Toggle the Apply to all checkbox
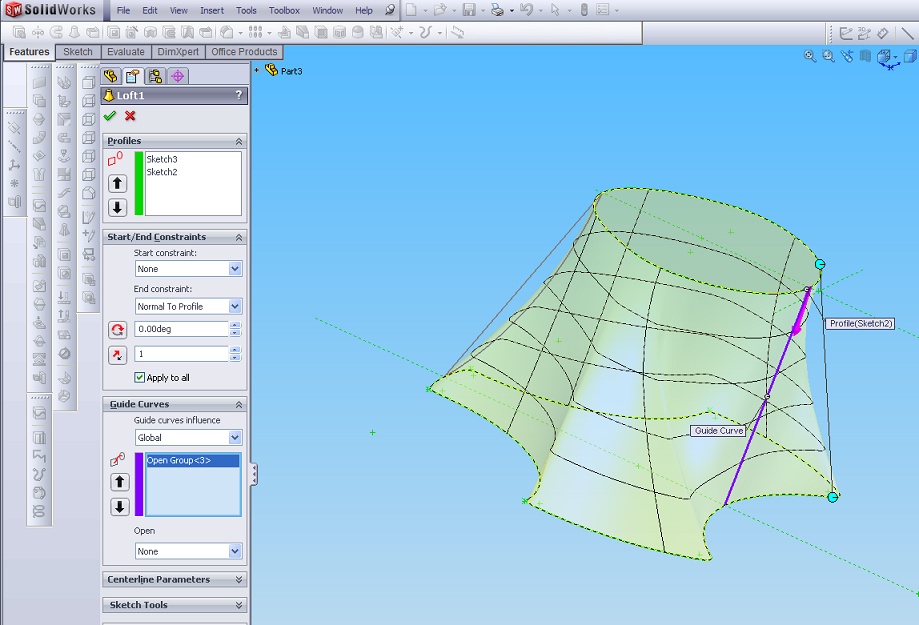Viewport: 919px width, 625px height. pyautogui.click(x=139, y=377)
